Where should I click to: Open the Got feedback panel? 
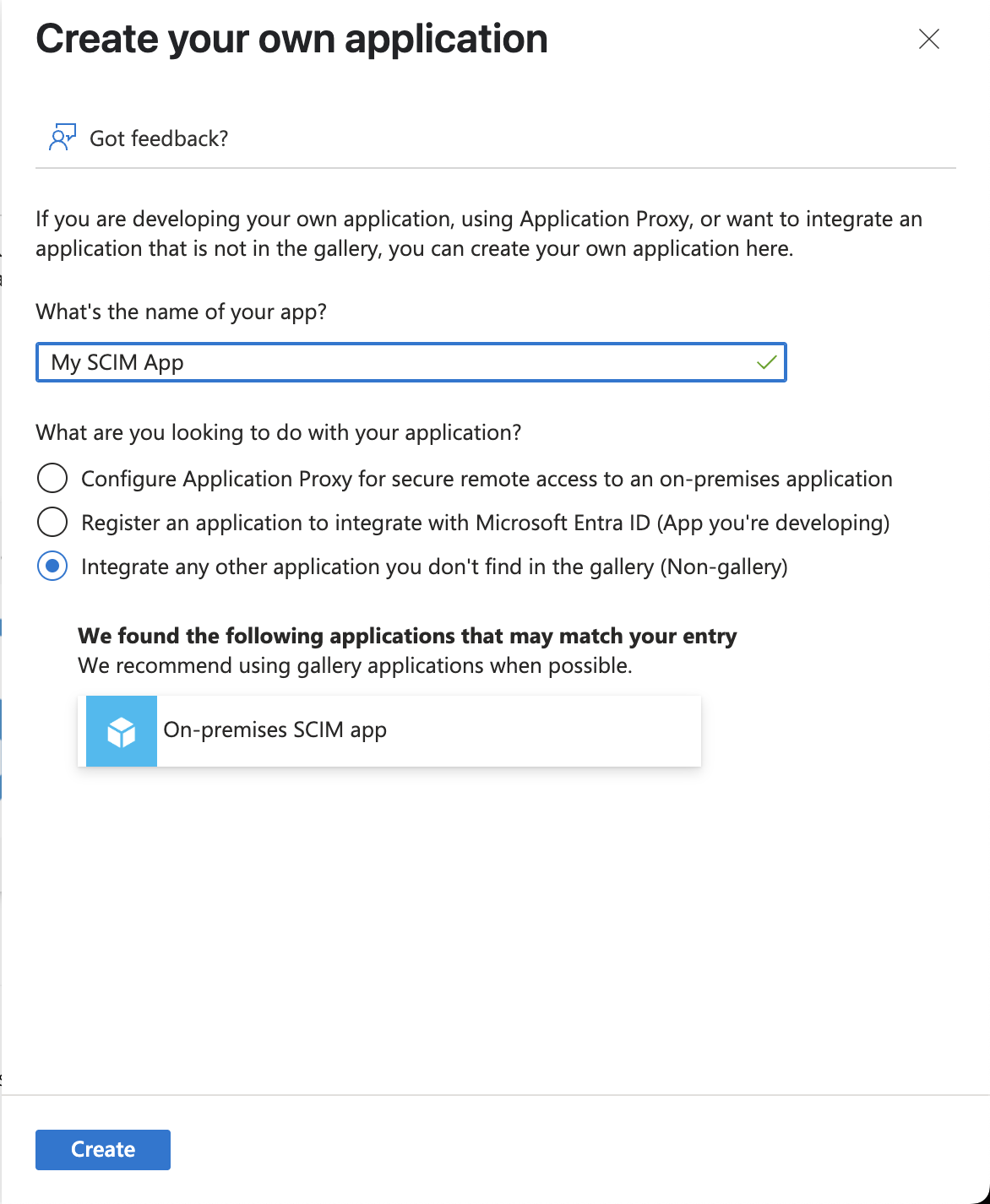pyautogui.click(x=158, y=138)
